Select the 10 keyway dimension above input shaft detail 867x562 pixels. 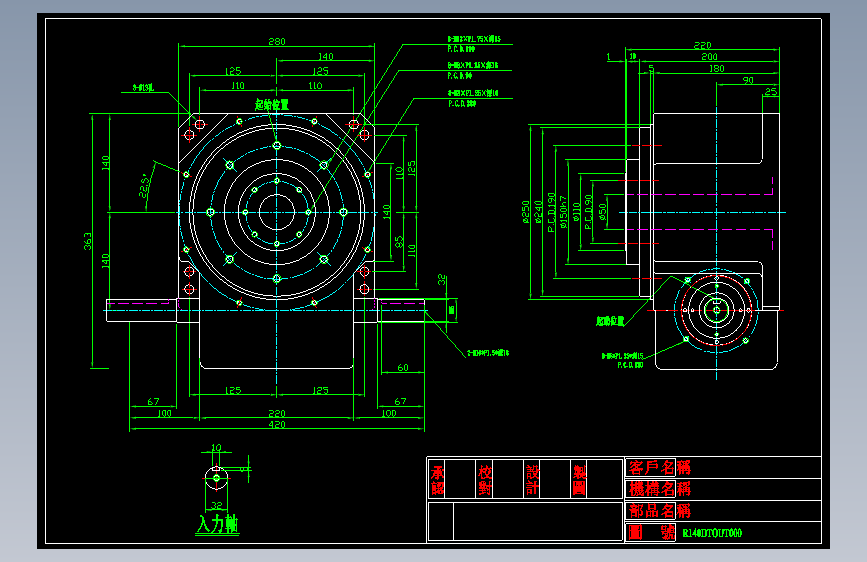tap(216, 447)
